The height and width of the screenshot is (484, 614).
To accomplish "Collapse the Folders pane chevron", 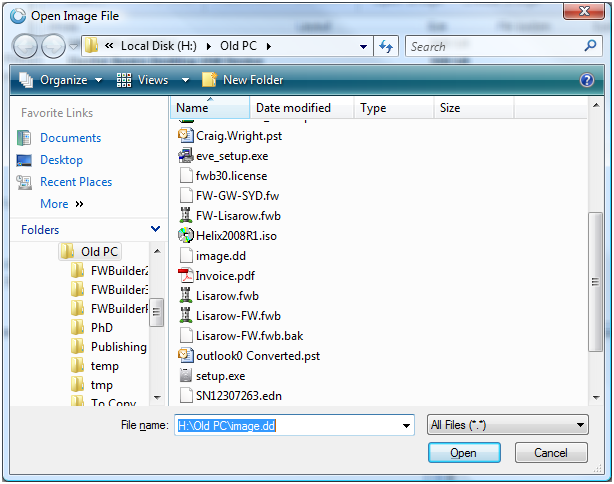I will [x=155, y=229].
